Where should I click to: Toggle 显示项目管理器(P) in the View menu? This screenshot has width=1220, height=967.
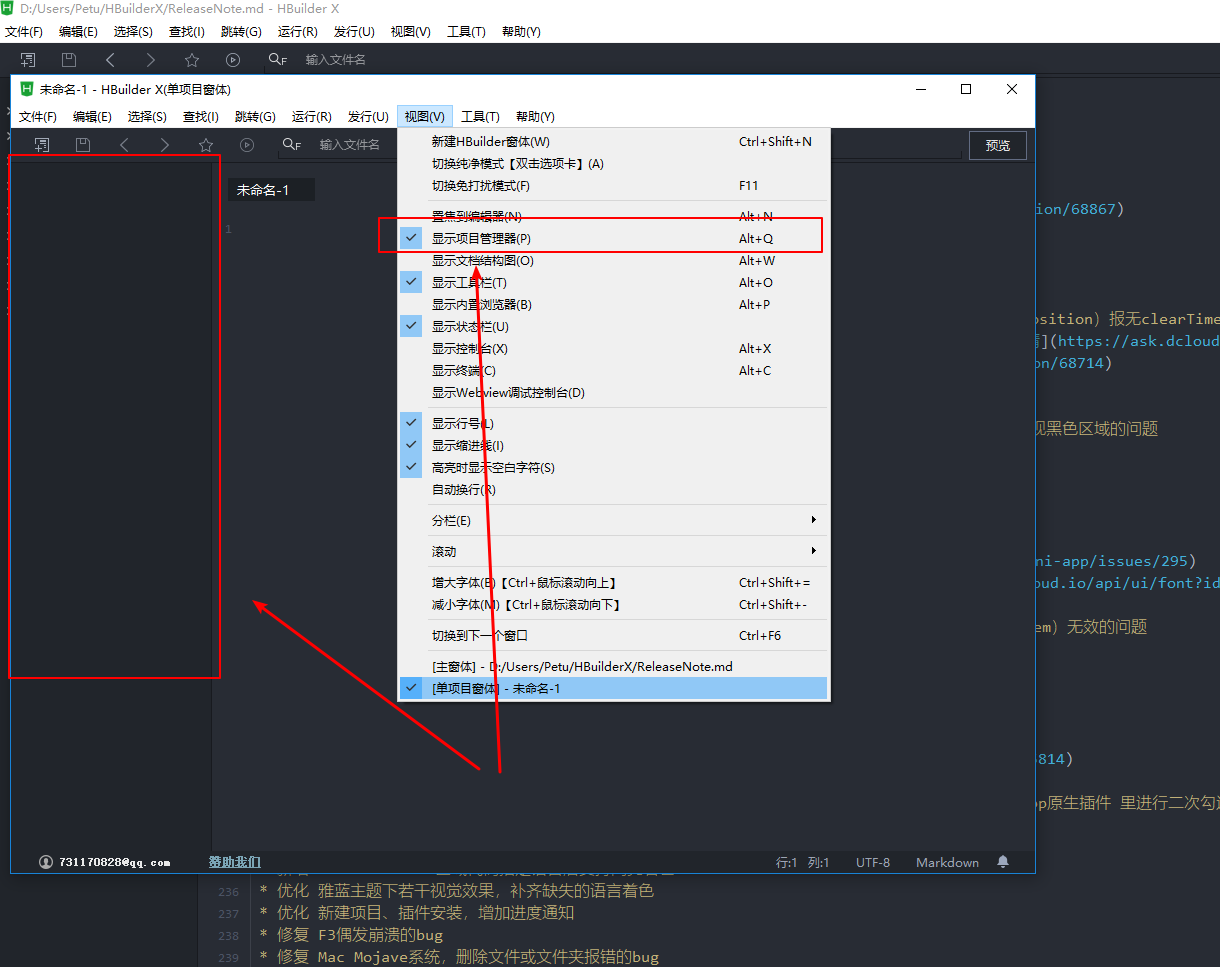[x=613, y=239]
